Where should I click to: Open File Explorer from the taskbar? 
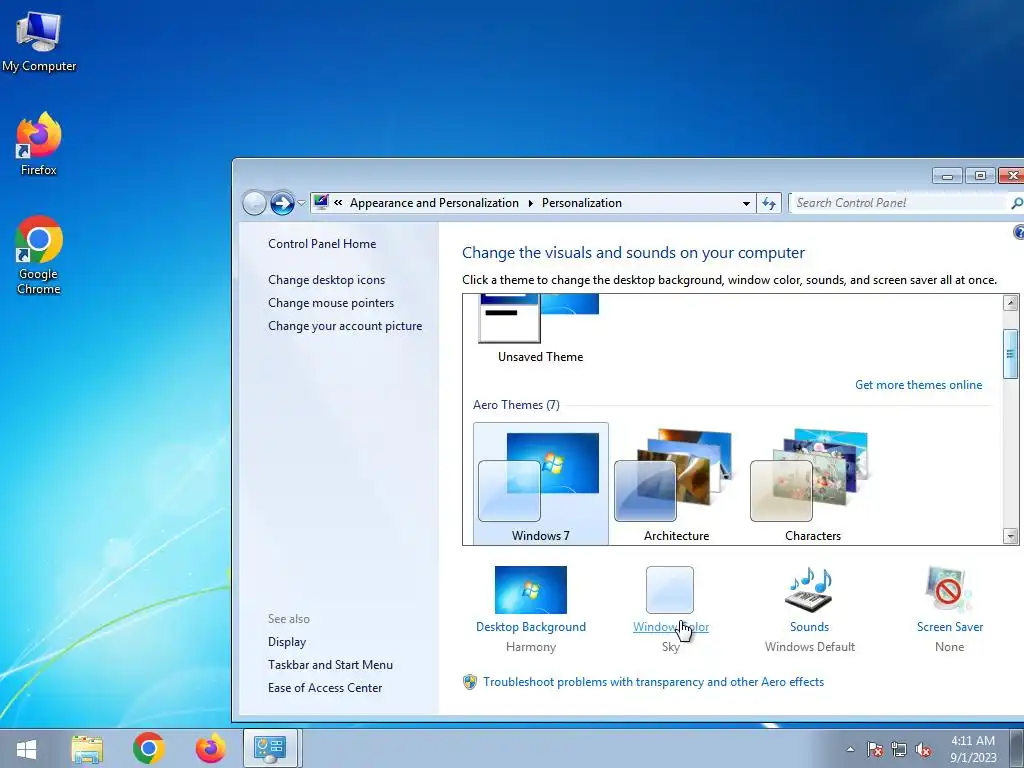tap(87, 748)
